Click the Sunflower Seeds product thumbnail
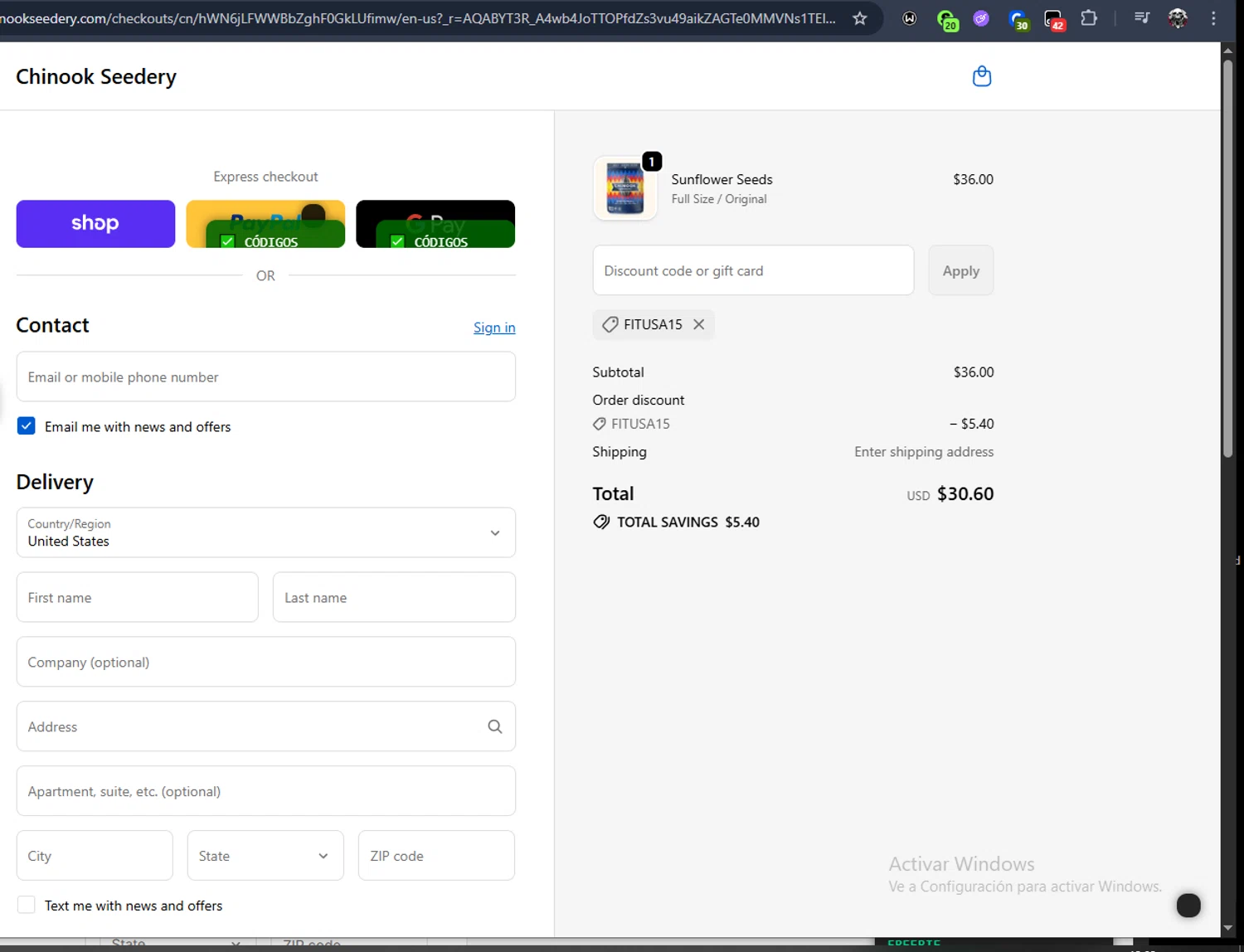Viewport: 1244px width, 952px height. 625,188
